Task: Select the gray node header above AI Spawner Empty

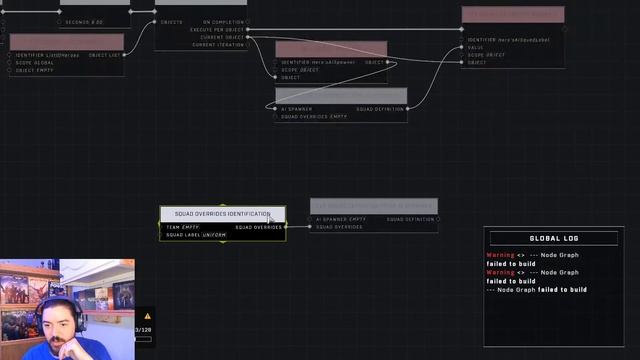Action: tap(374, 206)
